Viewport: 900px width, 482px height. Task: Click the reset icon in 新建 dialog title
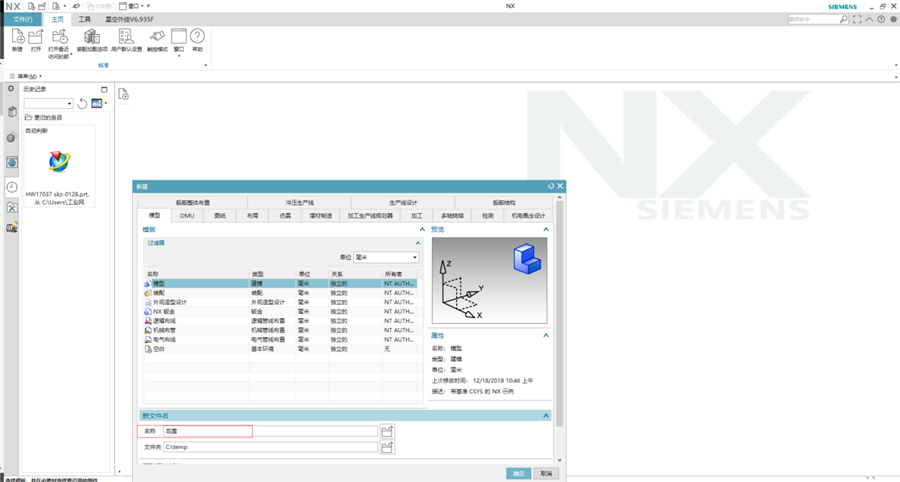551,186
